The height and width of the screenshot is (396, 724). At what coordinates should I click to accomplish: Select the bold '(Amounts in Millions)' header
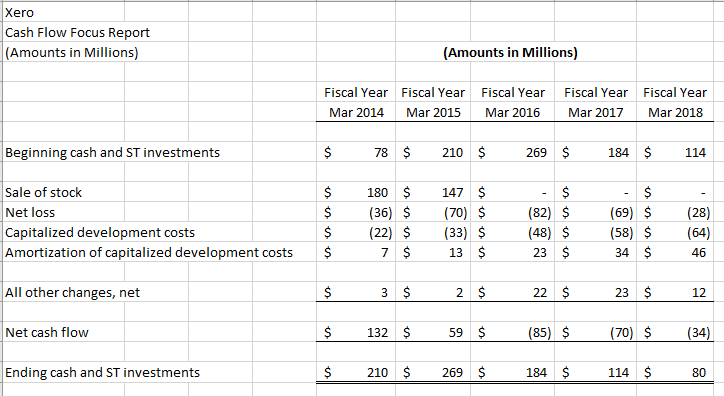coord(510,53)
